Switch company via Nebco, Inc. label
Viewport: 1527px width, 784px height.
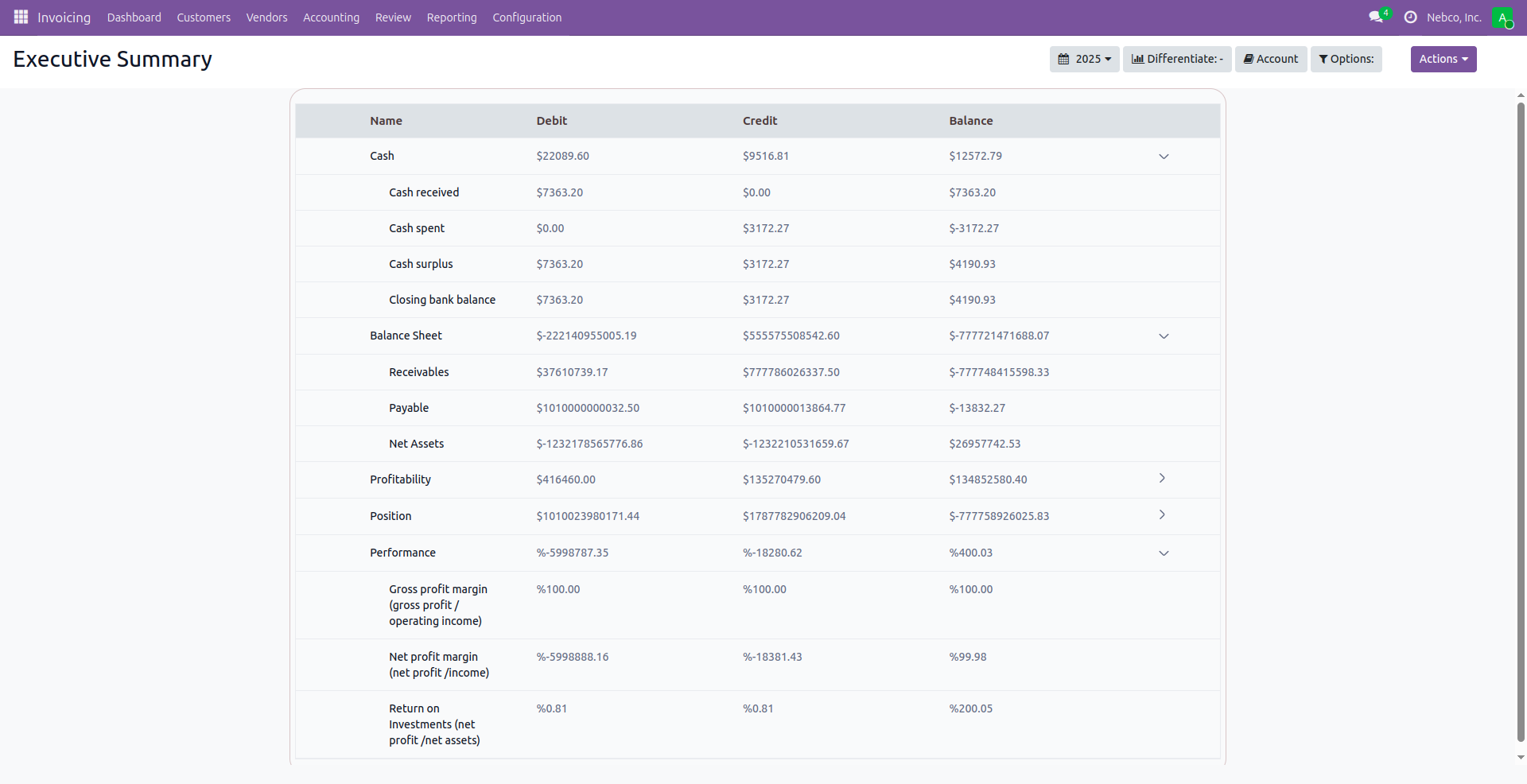tap(1454, 17)
